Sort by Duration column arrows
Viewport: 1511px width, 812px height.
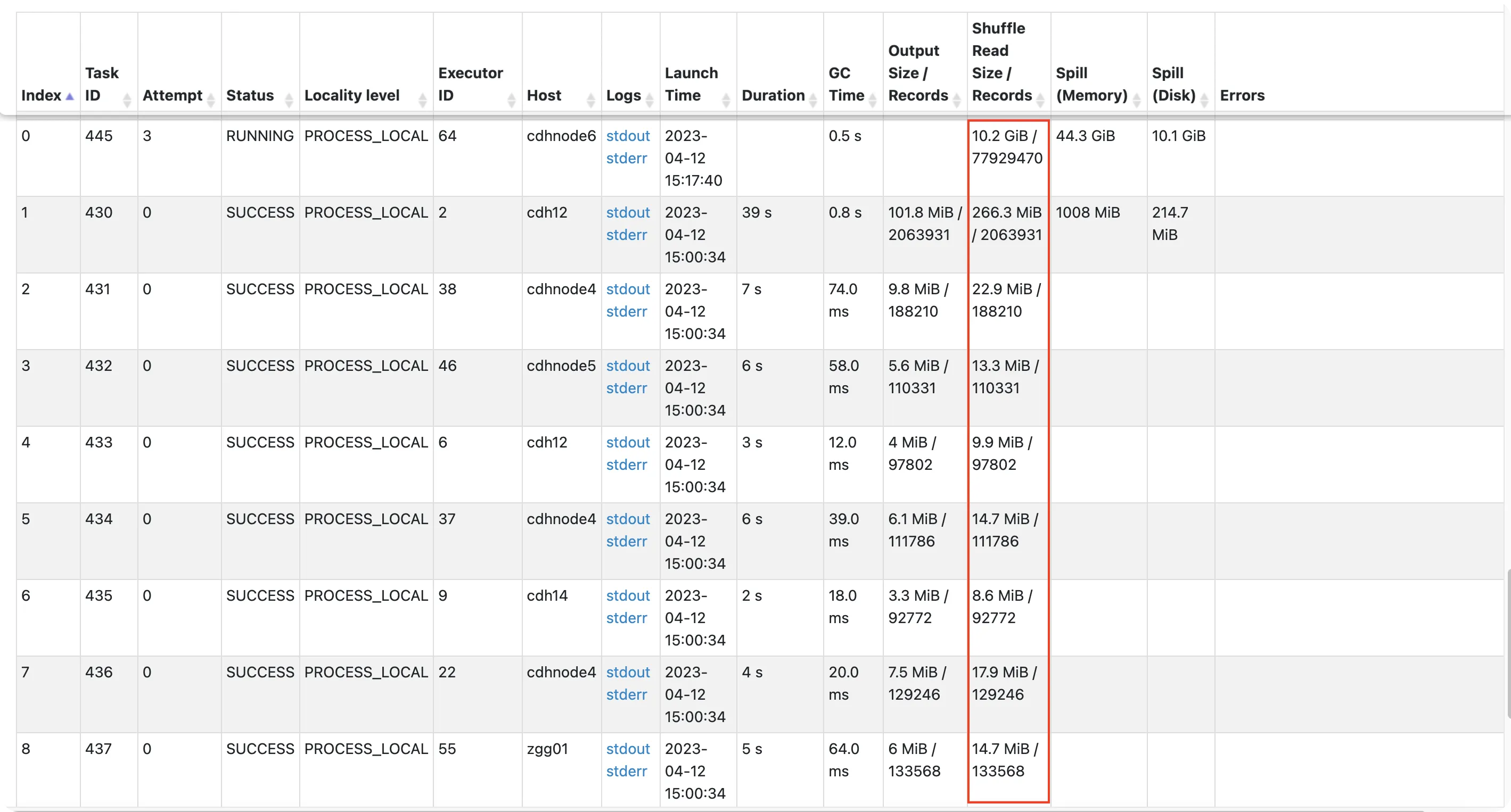813,100
